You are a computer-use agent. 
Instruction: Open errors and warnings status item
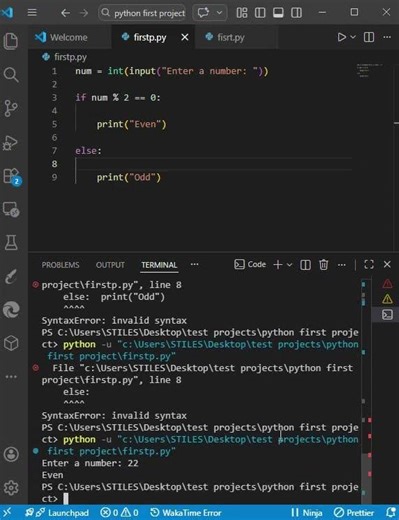coord(119,513)
